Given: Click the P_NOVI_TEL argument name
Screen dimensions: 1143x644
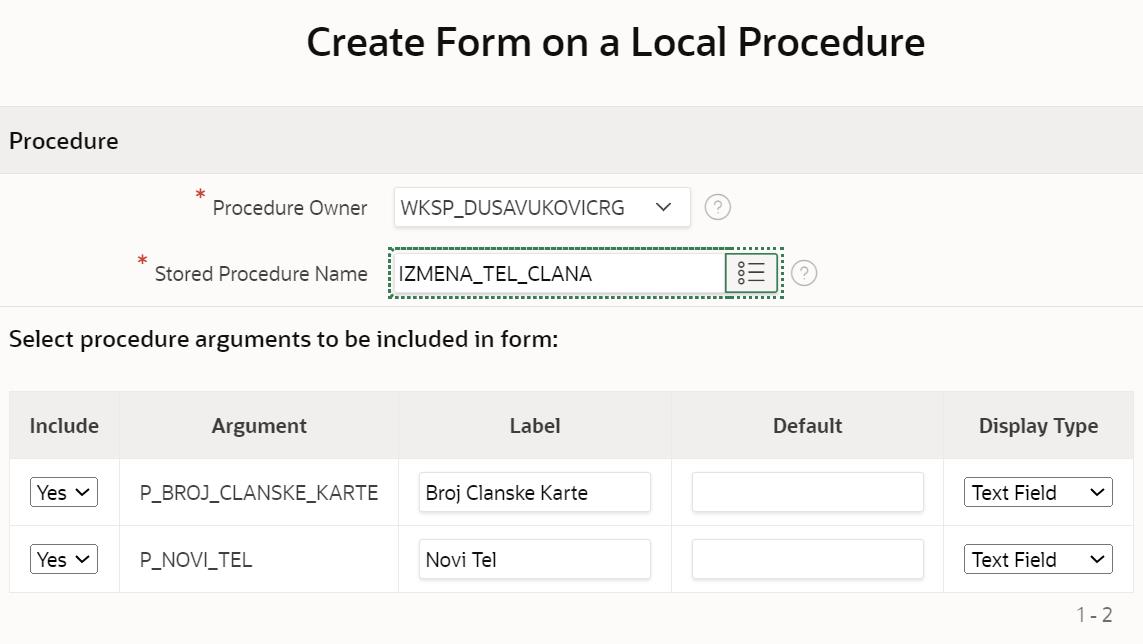Looking at the screenshot, I should pos(196,560).
